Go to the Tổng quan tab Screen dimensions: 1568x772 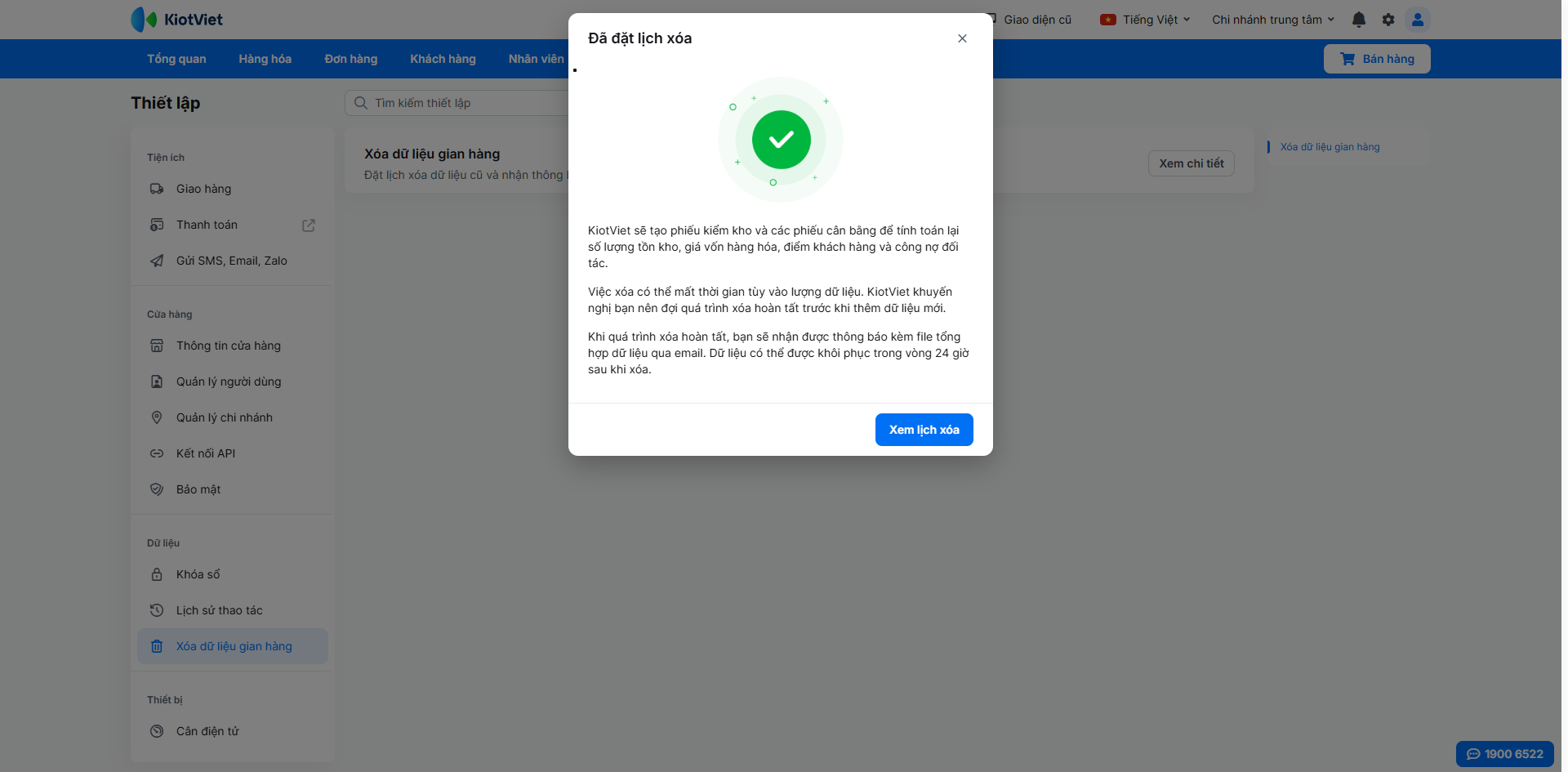pos(176,59)
